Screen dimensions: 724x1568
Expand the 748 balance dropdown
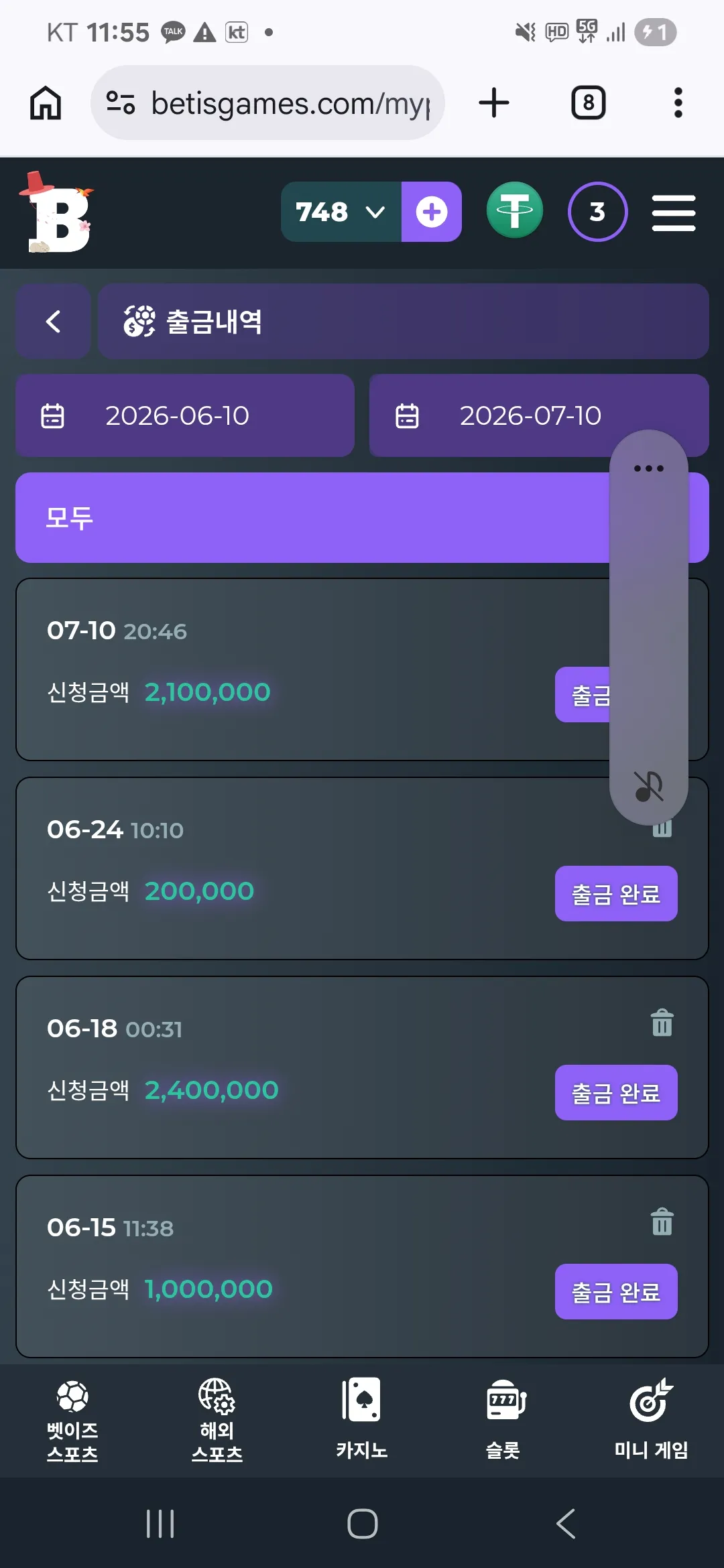(341, 212)
